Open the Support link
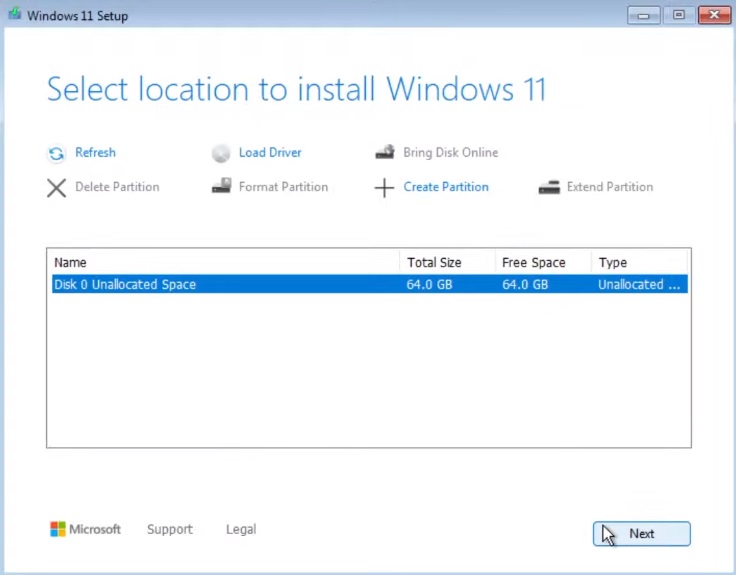 [170, 529]
